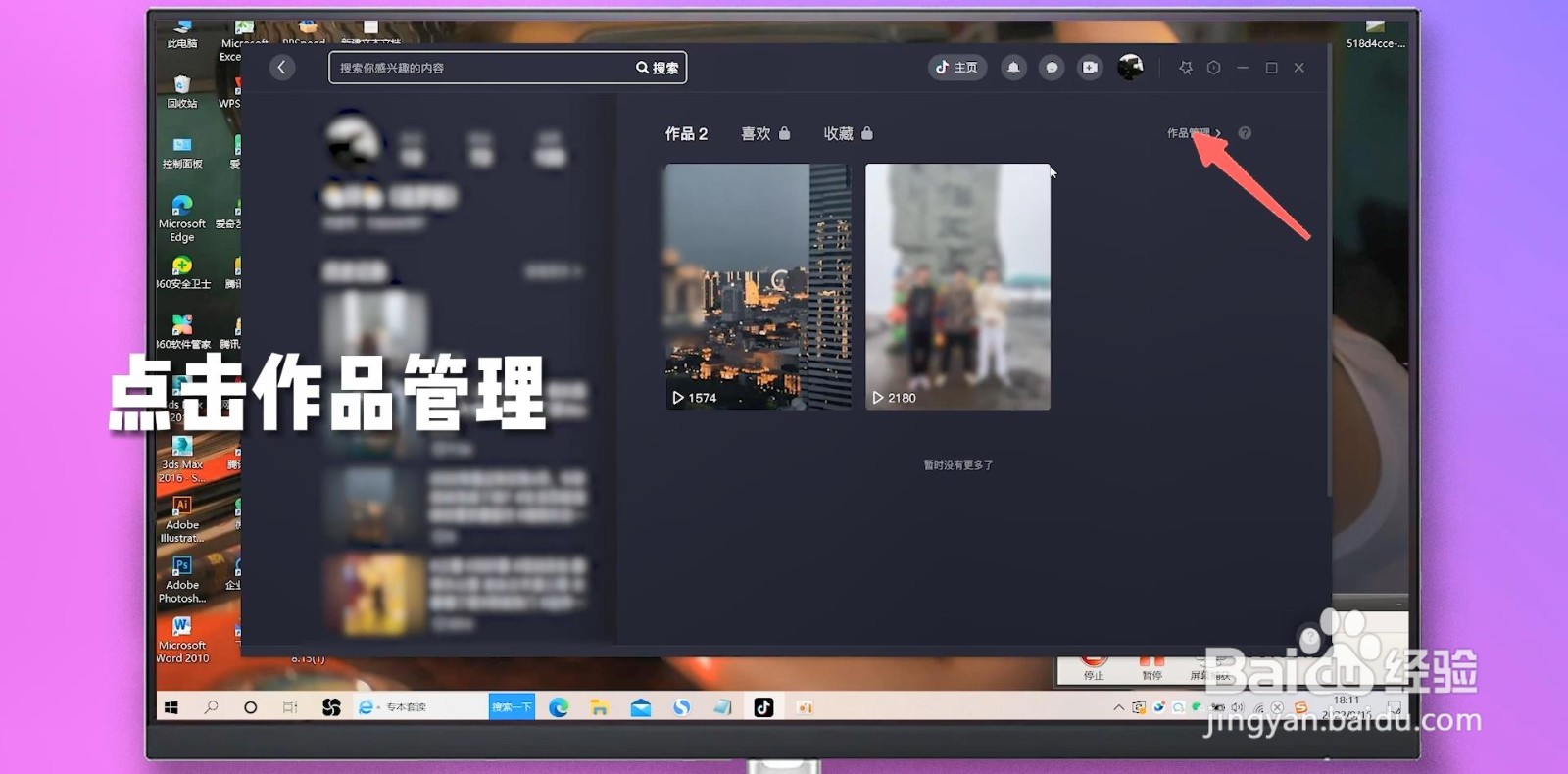Open the 控制面板 desktop icon
This screenshot has width=1568, height=774.
(x=182, y=152)
